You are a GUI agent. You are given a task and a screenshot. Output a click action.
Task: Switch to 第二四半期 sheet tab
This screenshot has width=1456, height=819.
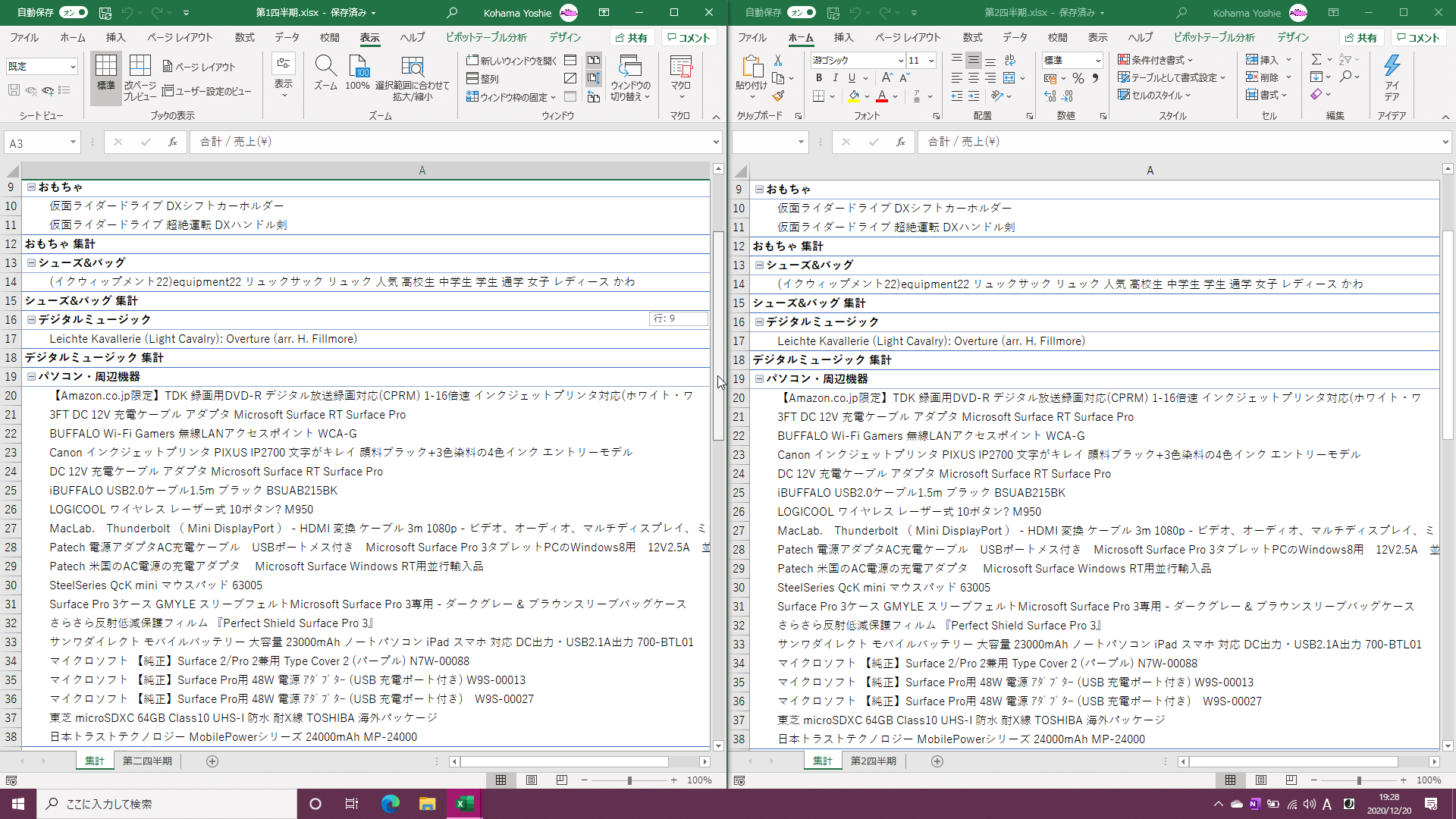147,761
